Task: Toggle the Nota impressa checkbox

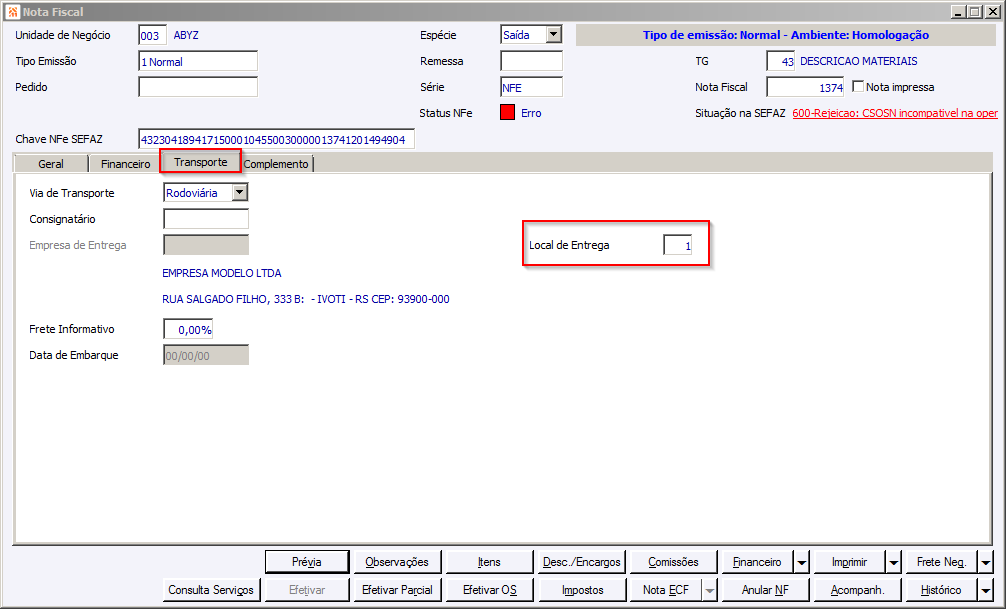Action: point(858,86)
